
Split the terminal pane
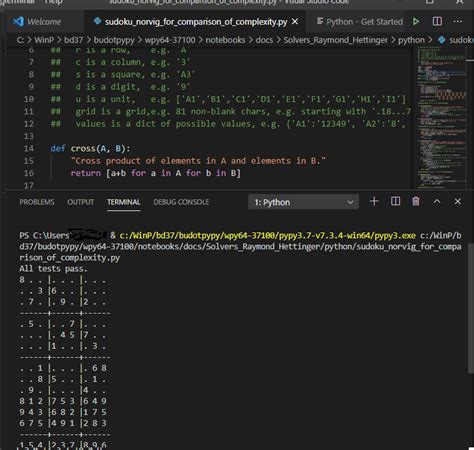395,201
